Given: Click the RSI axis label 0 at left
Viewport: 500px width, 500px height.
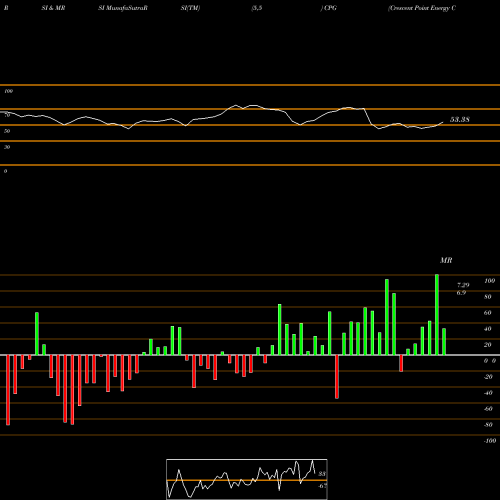Looking at the screenshot, I should [5, 171].
